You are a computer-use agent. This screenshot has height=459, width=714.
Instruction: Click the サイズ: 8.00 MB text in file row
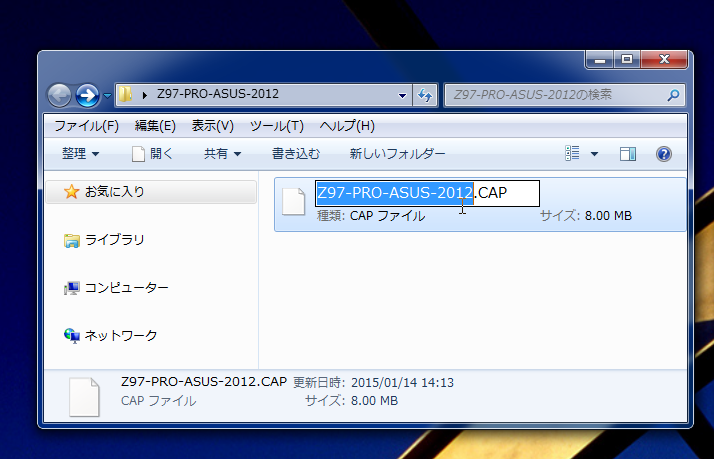click(586, 216)
